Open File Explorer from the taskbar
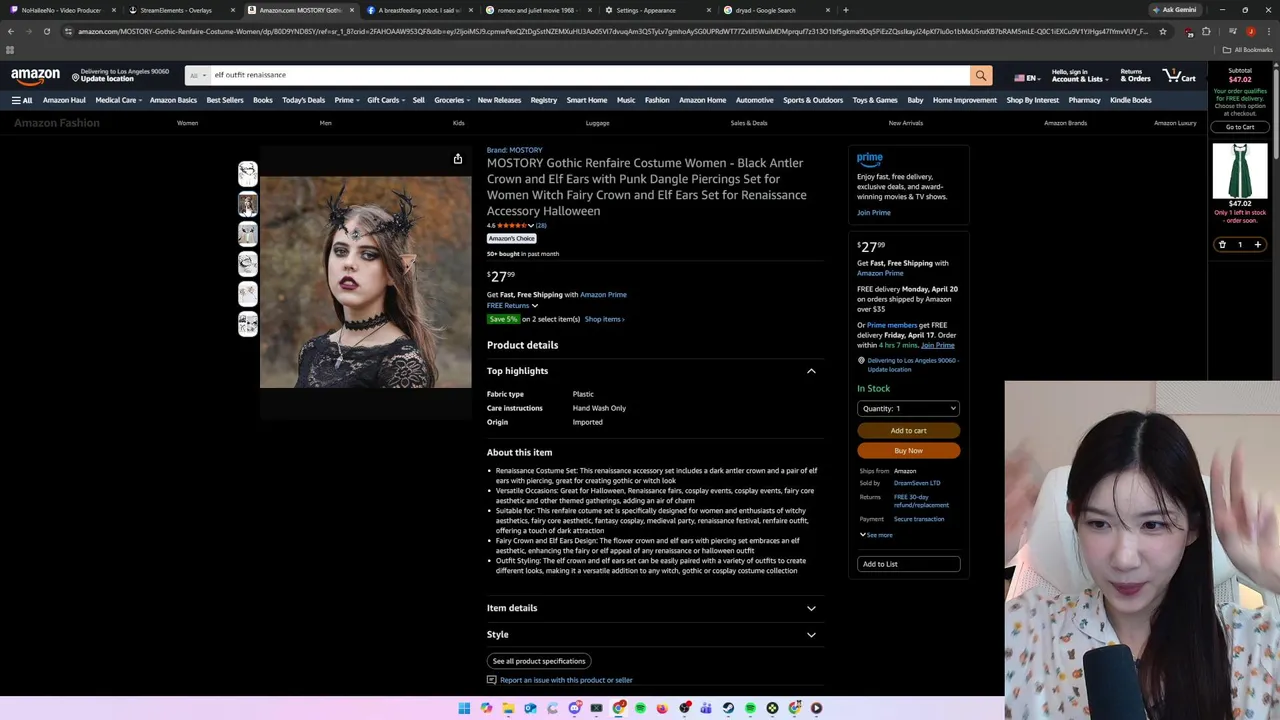Screen dimensions: 1280x720 [508, 708]
